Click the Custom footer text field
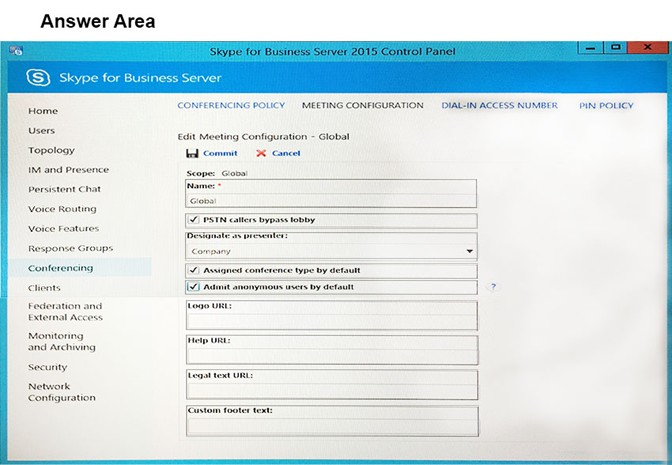The image size is (672, 465). tap(332, 426)
